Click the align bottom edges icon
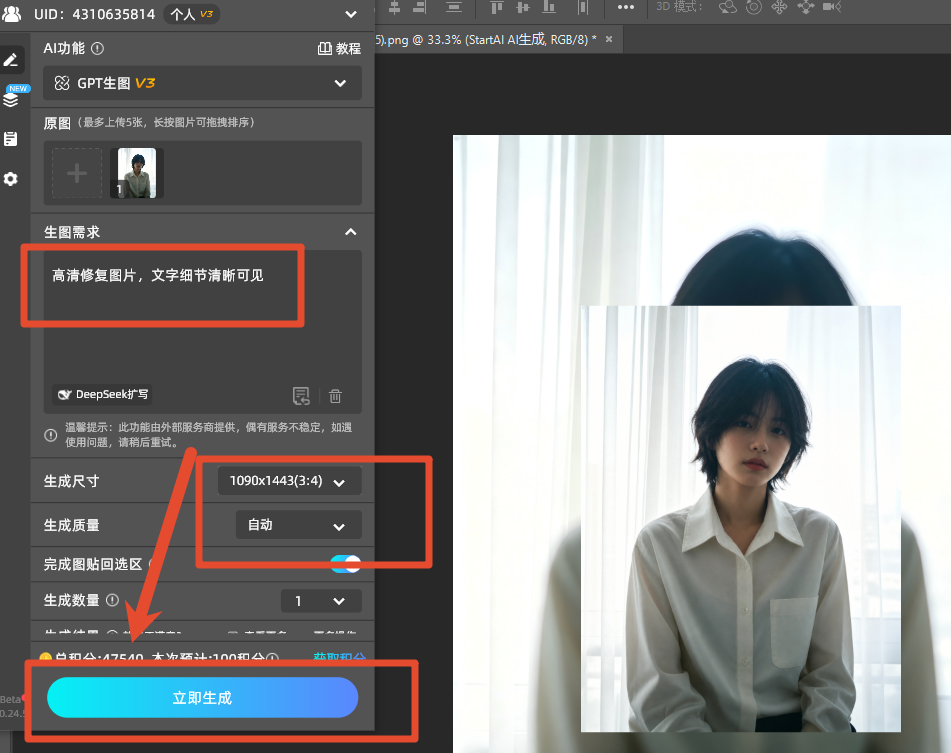This screenshot has width=951, height=753. tap(549, 7)
